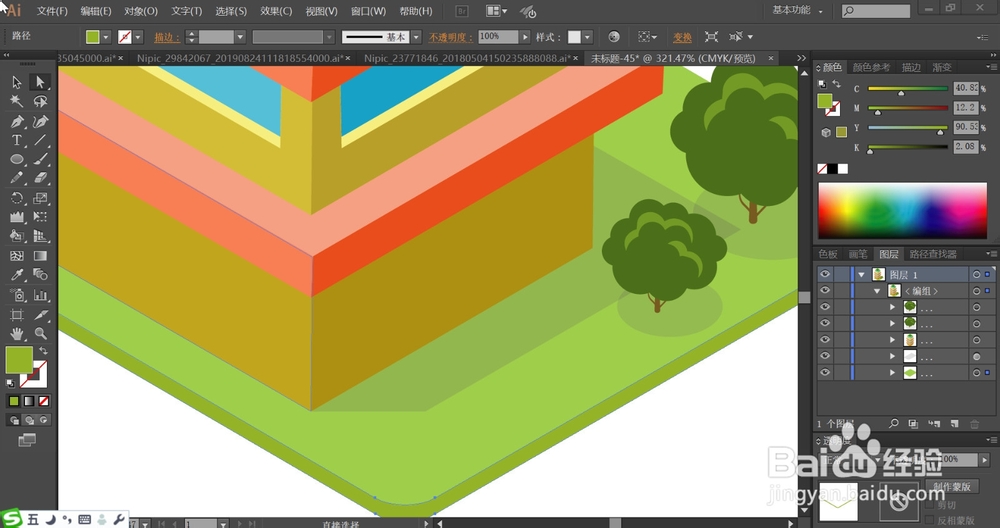Hide the second sublayer under <编组>
This screenshot has width=1000, height=528.
pos(825,323)
